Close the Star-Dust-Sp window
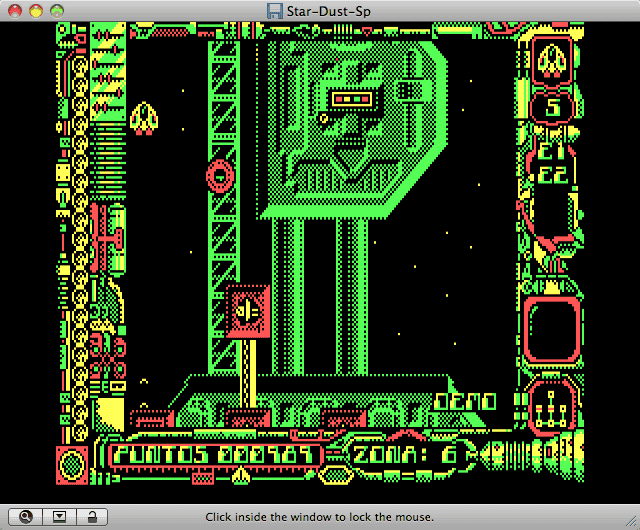Screen dimensions: 640x530 15,11
